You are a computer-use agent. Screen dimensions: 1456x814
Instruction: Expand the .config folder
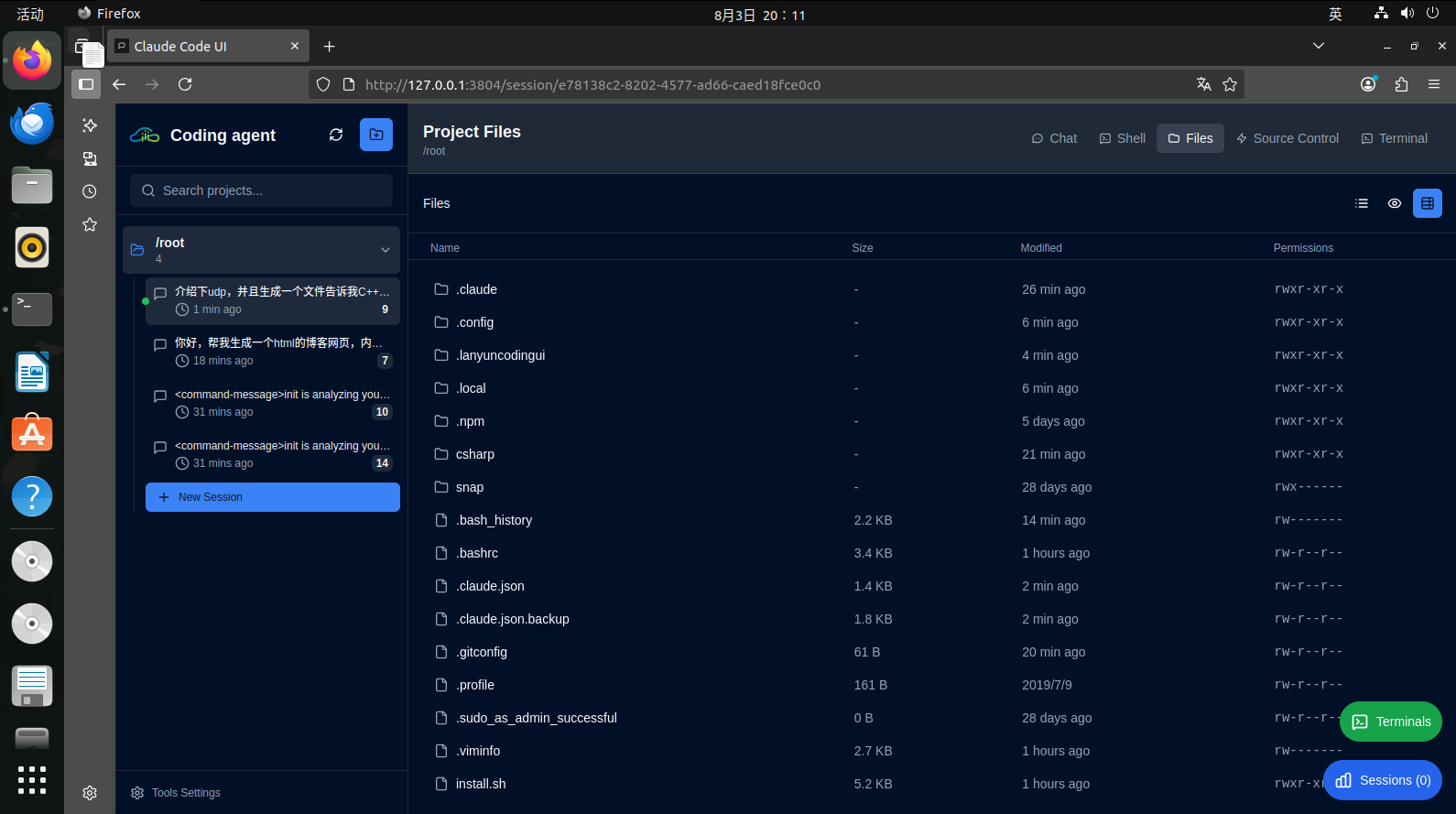point(474,322)
